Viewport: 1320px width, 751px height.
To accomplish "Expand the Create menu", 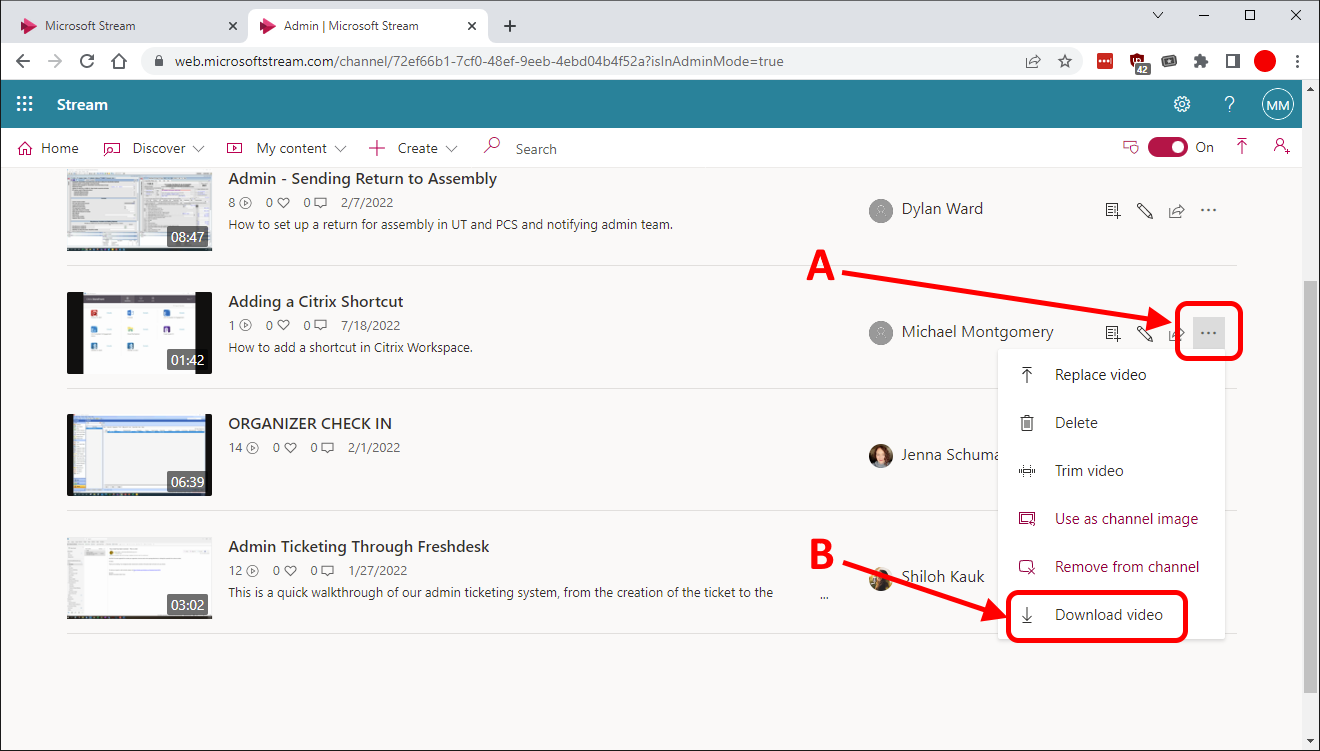I will click(x=413, y=148).
